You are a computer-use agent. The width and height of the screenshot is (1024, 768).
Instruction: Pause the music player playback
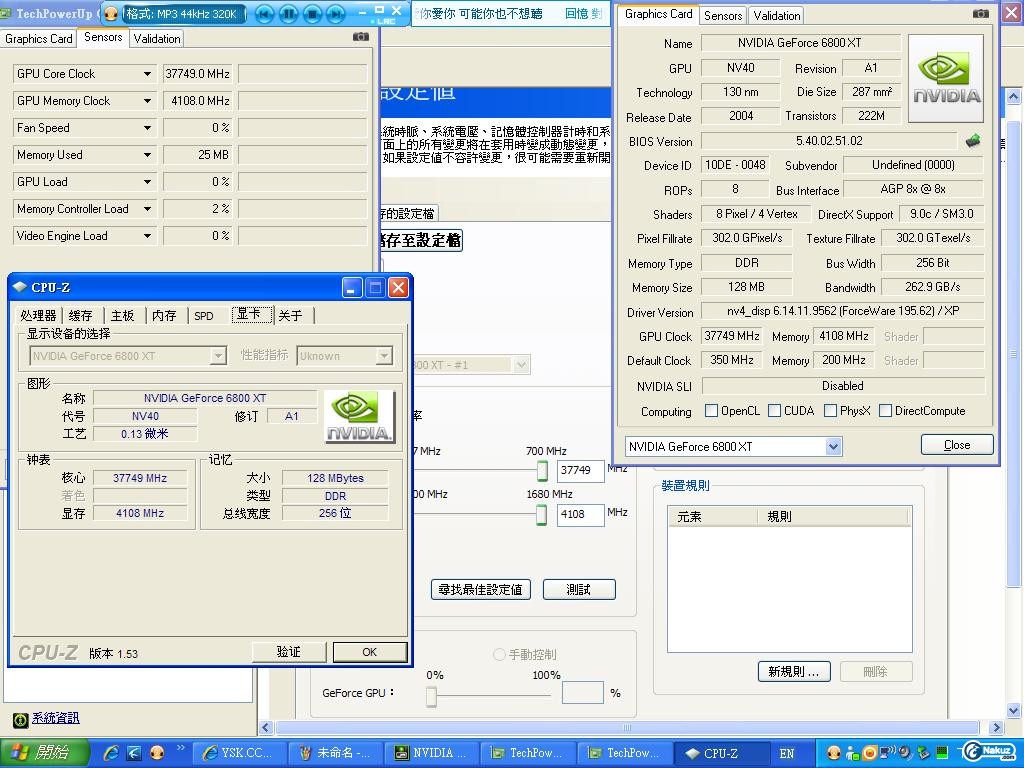(x=288, y=14)
